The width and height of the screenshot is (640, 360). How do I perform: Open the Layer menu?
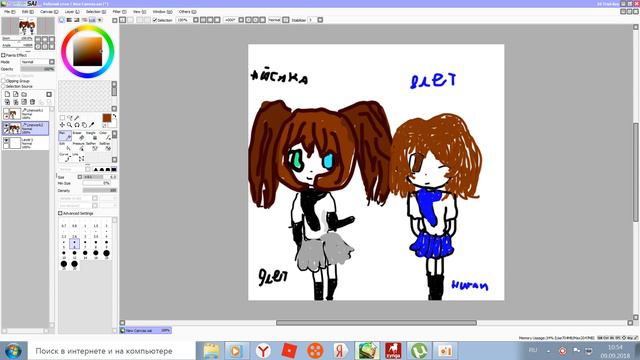click(x=72, y=11)
